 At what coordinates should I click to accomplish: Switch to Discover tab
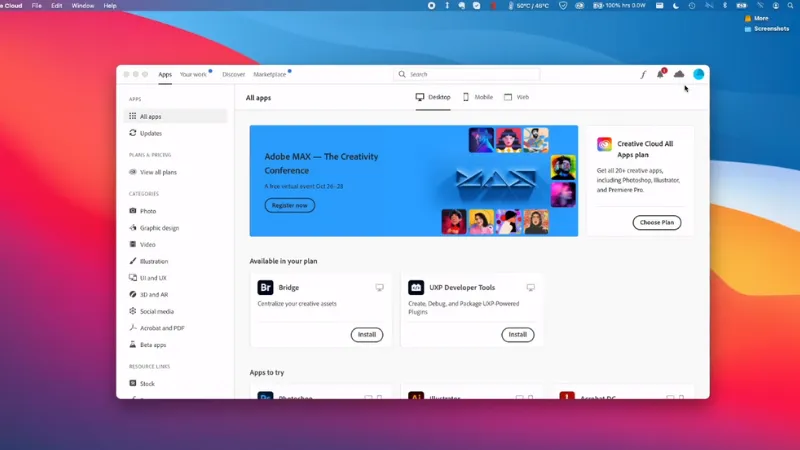[234, 74]
